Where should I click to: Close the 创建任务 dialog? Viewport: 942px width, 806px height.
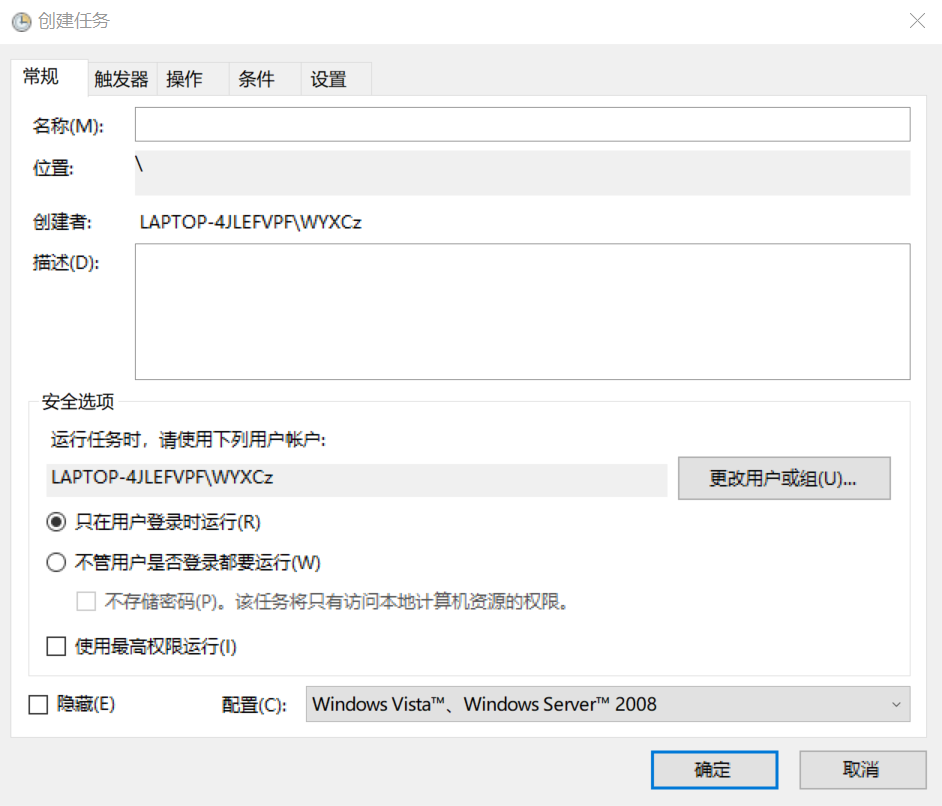[917, 21]
